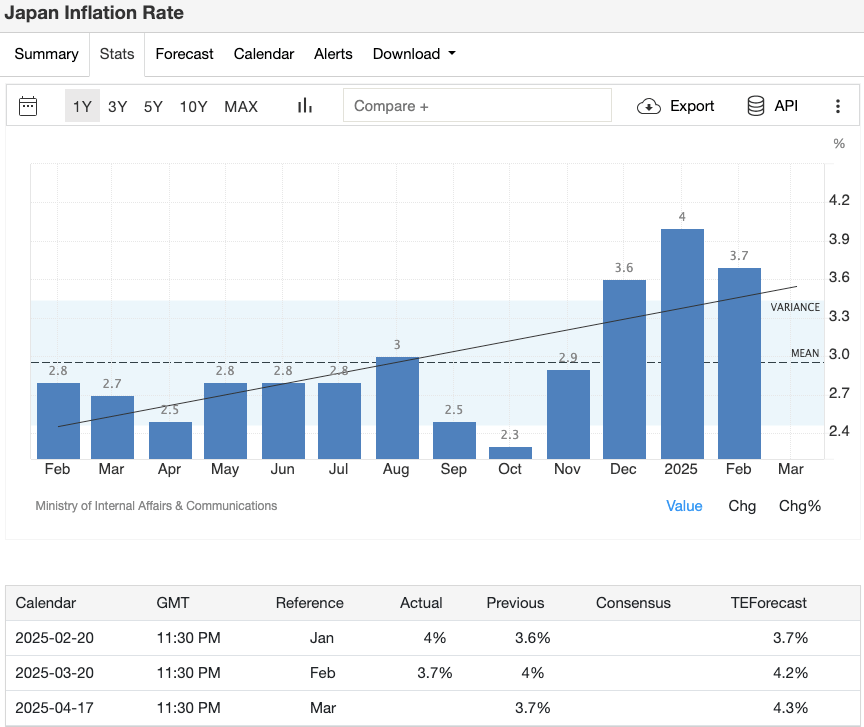Go to the Alerts tab

(x=333, y=54)
